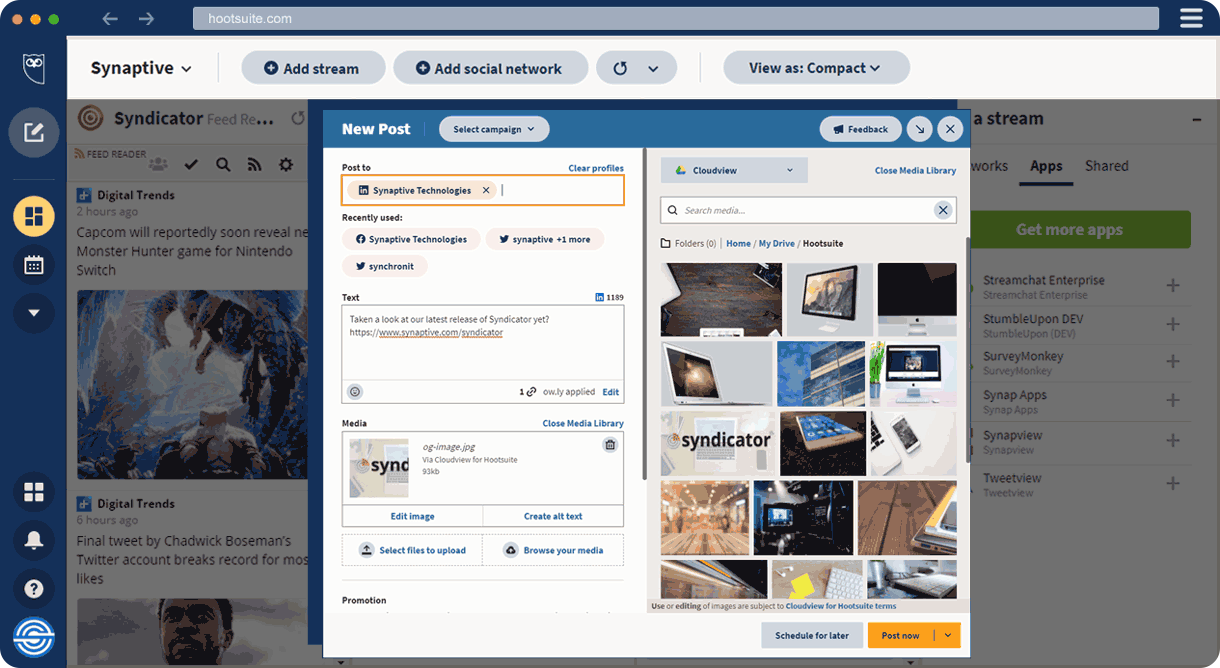The image size is (1220, 668).
Task: Open the emoji picker in text box
Action: click(355, 392)
